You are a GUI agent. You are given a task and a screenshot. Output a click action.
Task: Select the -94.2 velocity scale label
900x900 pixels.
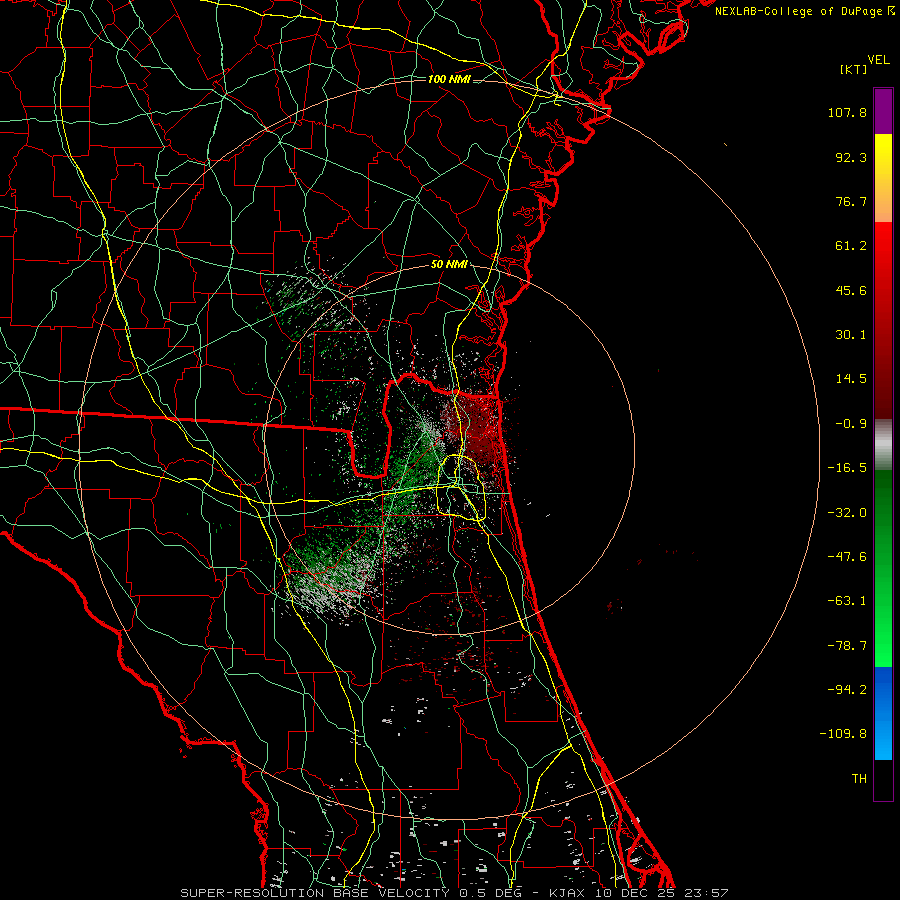pyautogui.click(x=847, y=690)
